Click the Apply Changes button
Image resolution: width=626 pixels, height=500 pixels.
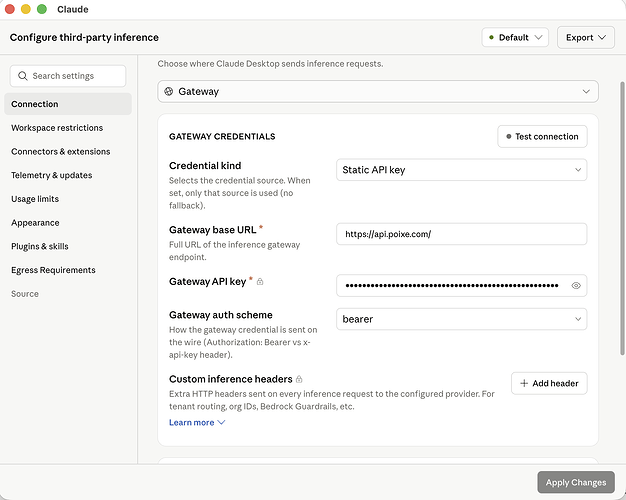(x=576, y=482)
